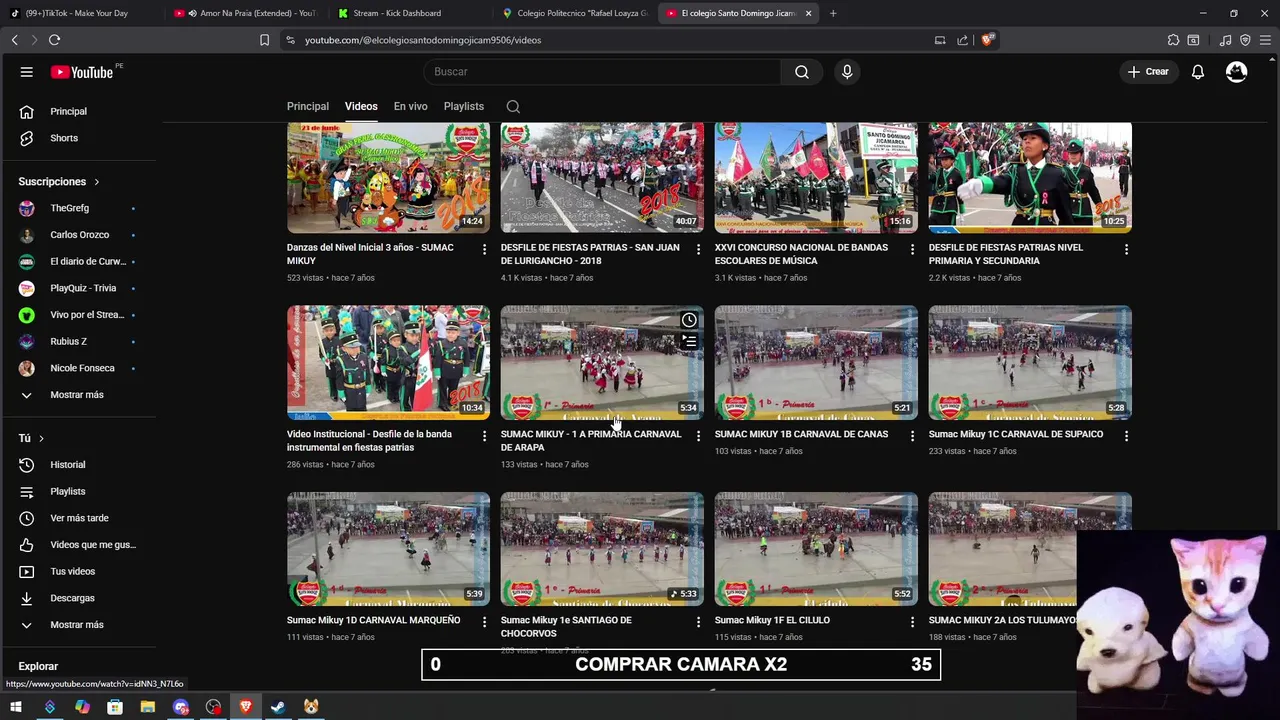
Task: Open options menu for XXVI CONCURSO NACIONAL DE BANDAS video
Action: click(x=912, y=249)
